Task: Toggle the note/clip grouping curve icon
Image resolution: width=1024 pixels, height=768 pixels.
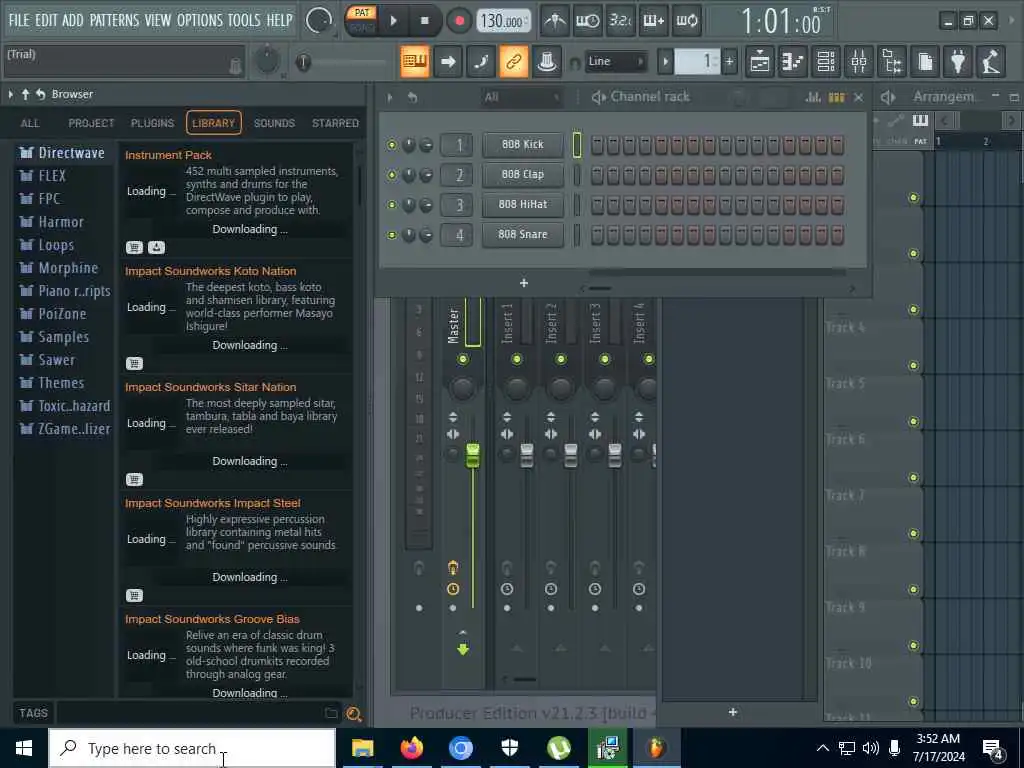Action: point(481,62)
